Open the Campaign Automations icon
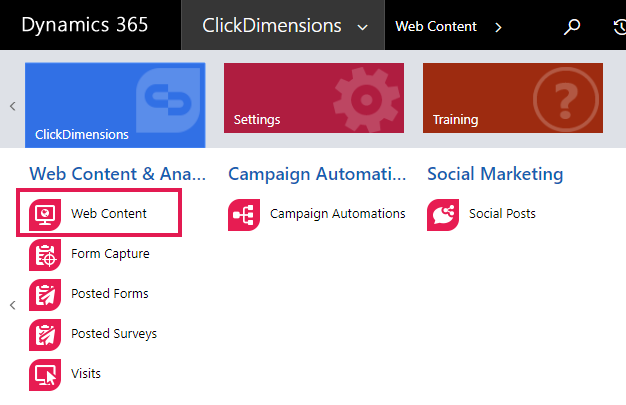Screen dimensions: 626x405 pyautogui.click(x=244, y=214)
